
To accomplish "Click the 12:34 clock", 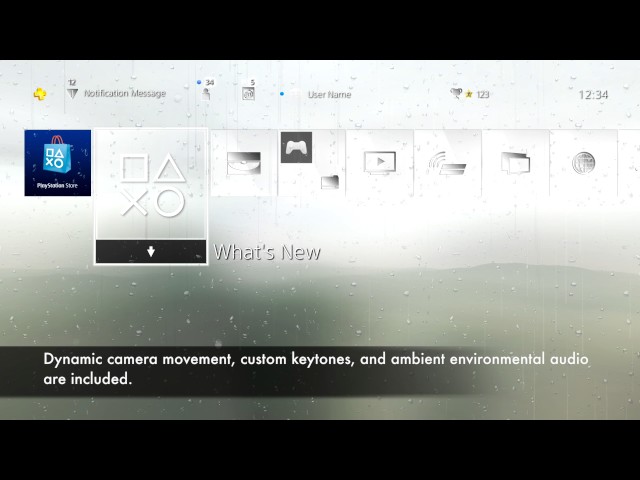I will point(593,95).
